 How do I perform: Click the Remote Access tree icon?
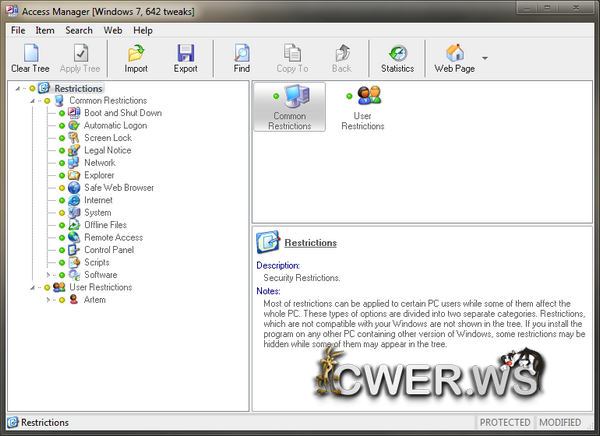click(x=74, y=237)
